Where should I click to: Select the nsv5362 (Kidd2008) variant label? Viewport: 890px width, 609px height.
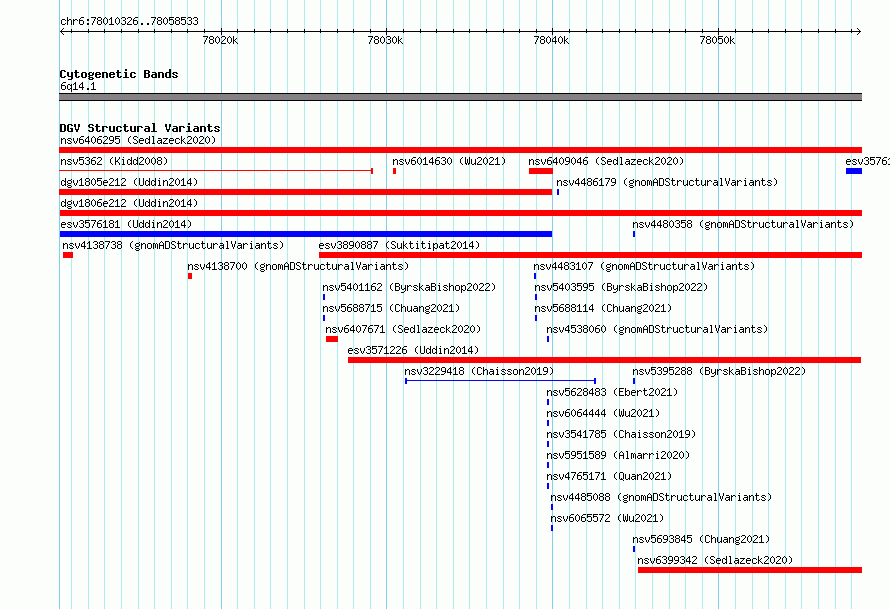coord(114,161)
